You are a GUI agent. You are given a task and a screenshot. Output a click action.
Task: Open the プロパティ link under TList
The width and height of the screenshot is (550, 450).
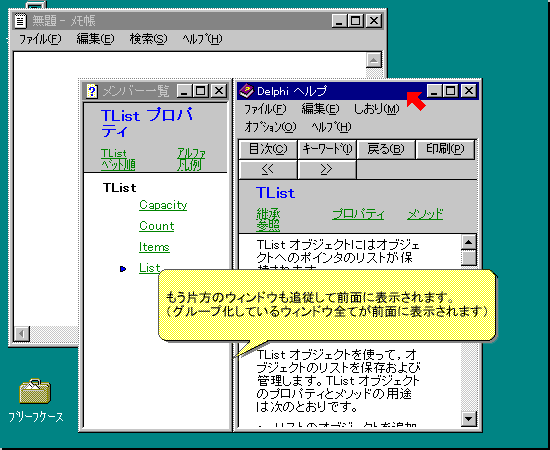tap(358, 214)
